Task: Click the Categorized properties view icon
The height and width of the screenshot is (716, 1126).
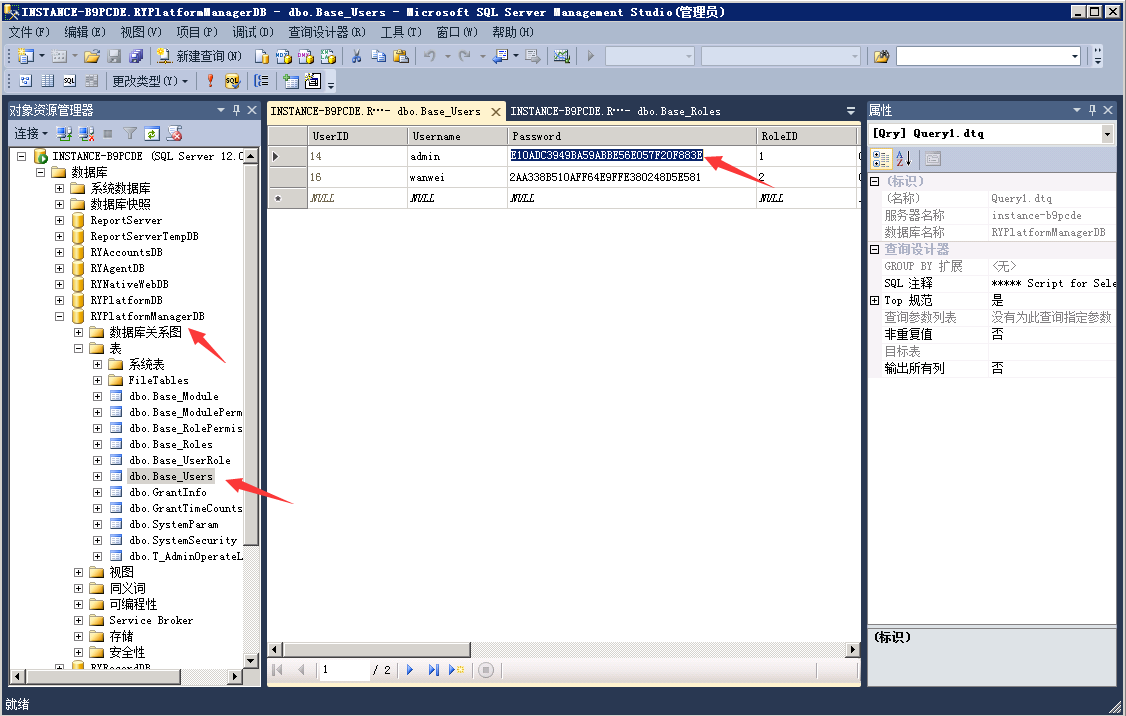Action: point(881,159)
